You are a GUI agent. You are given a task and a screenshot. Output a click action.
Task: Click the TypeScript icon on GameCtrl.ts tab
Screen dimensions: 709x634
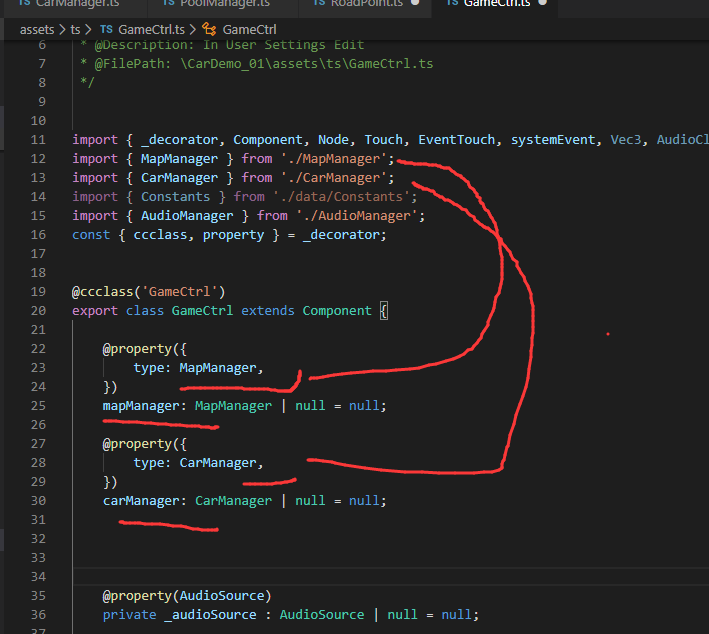point(452,4)
